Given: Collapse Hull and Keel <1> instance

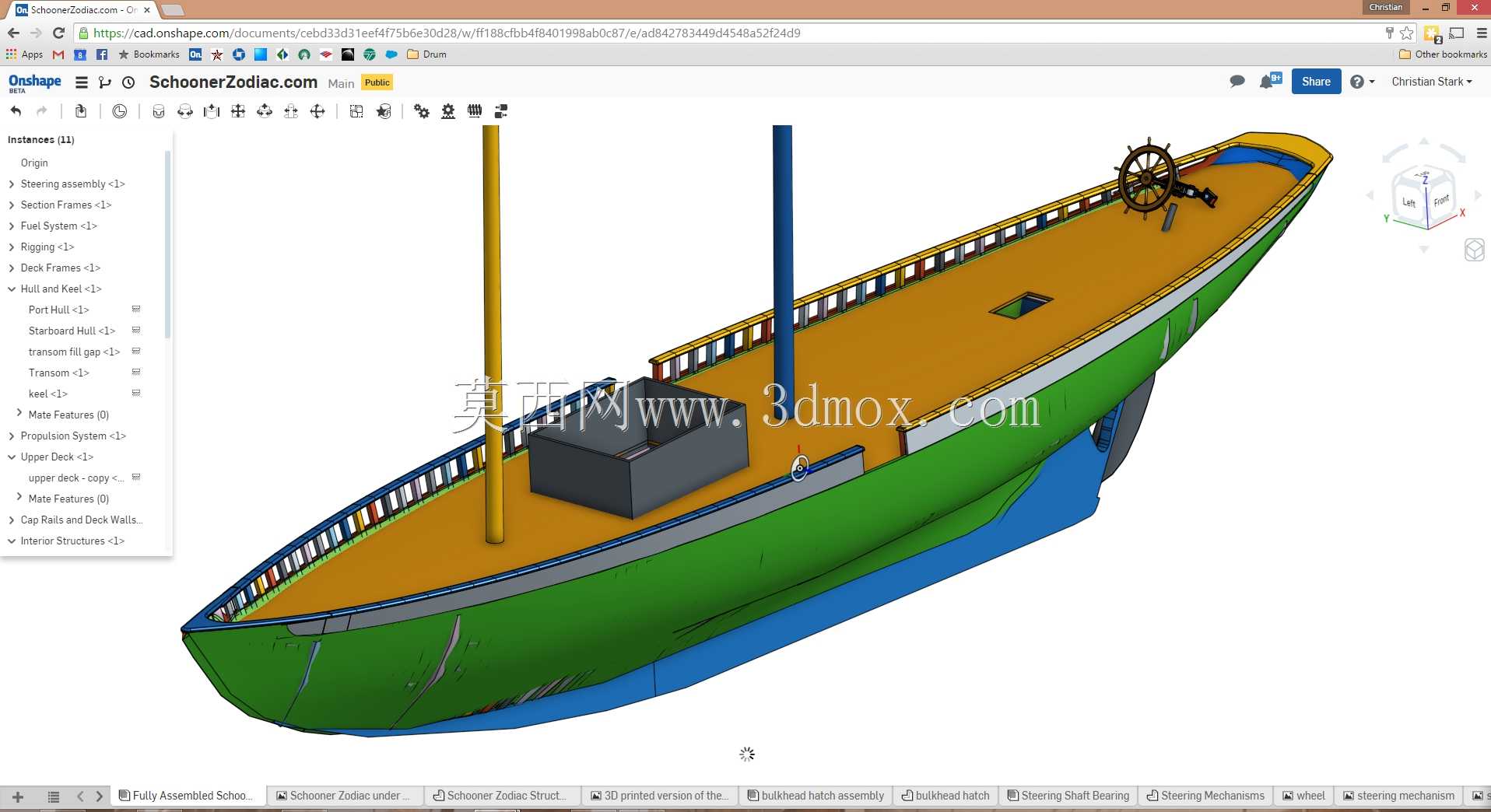Looking at the screenshot, I should click(x=12, y=289).
